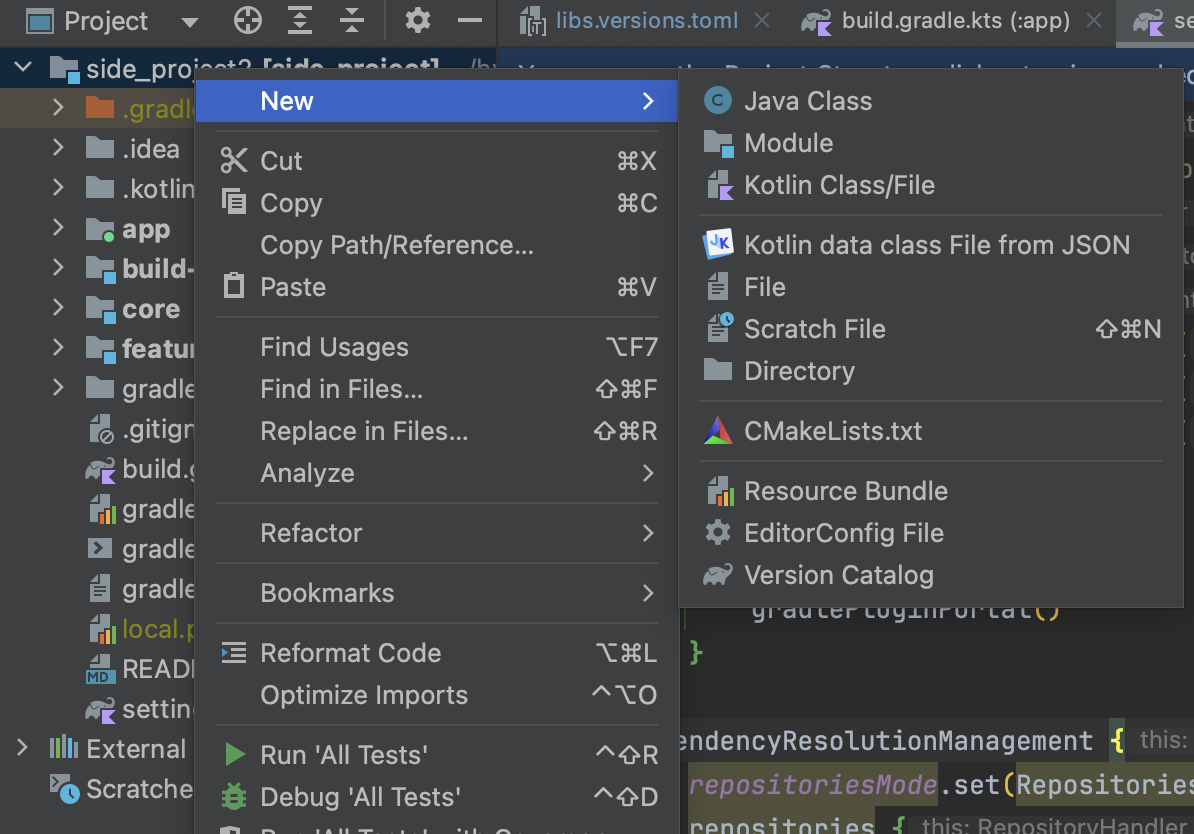Close the build.gradle.kts (:app) tab

1093,20
